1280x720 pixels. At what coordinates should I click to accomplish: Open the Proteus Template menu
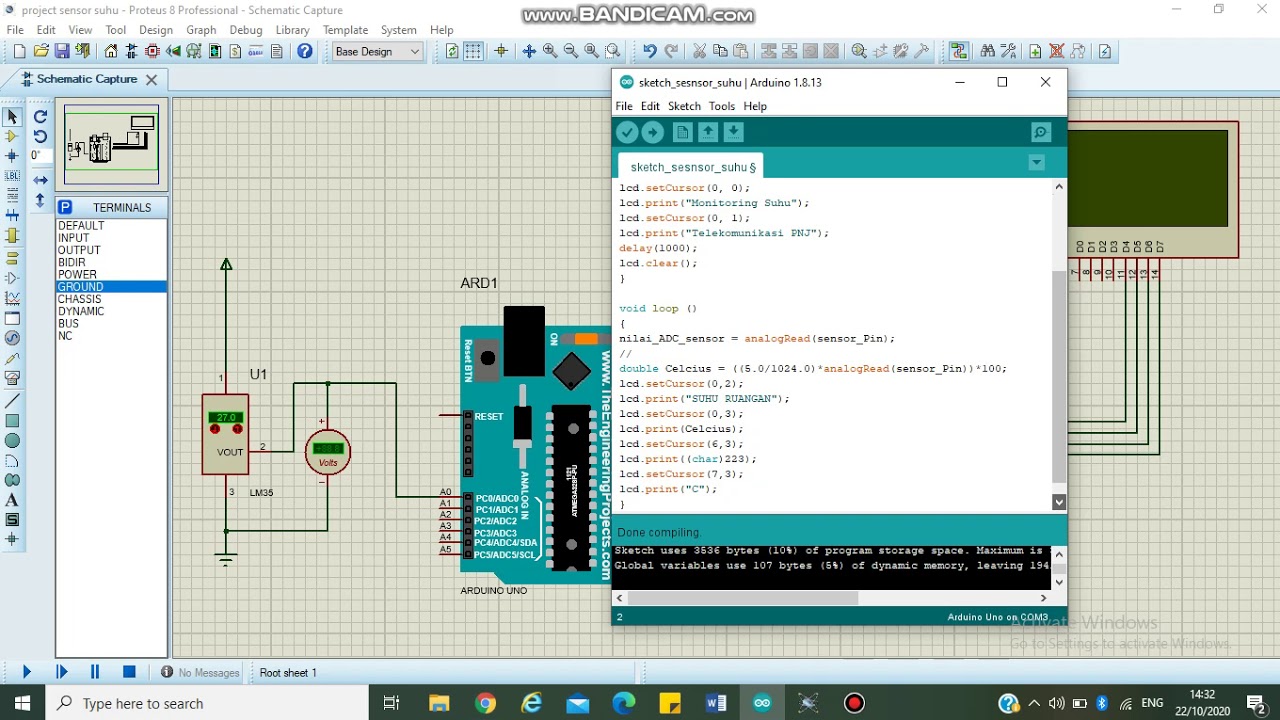[x=345, y=30]
